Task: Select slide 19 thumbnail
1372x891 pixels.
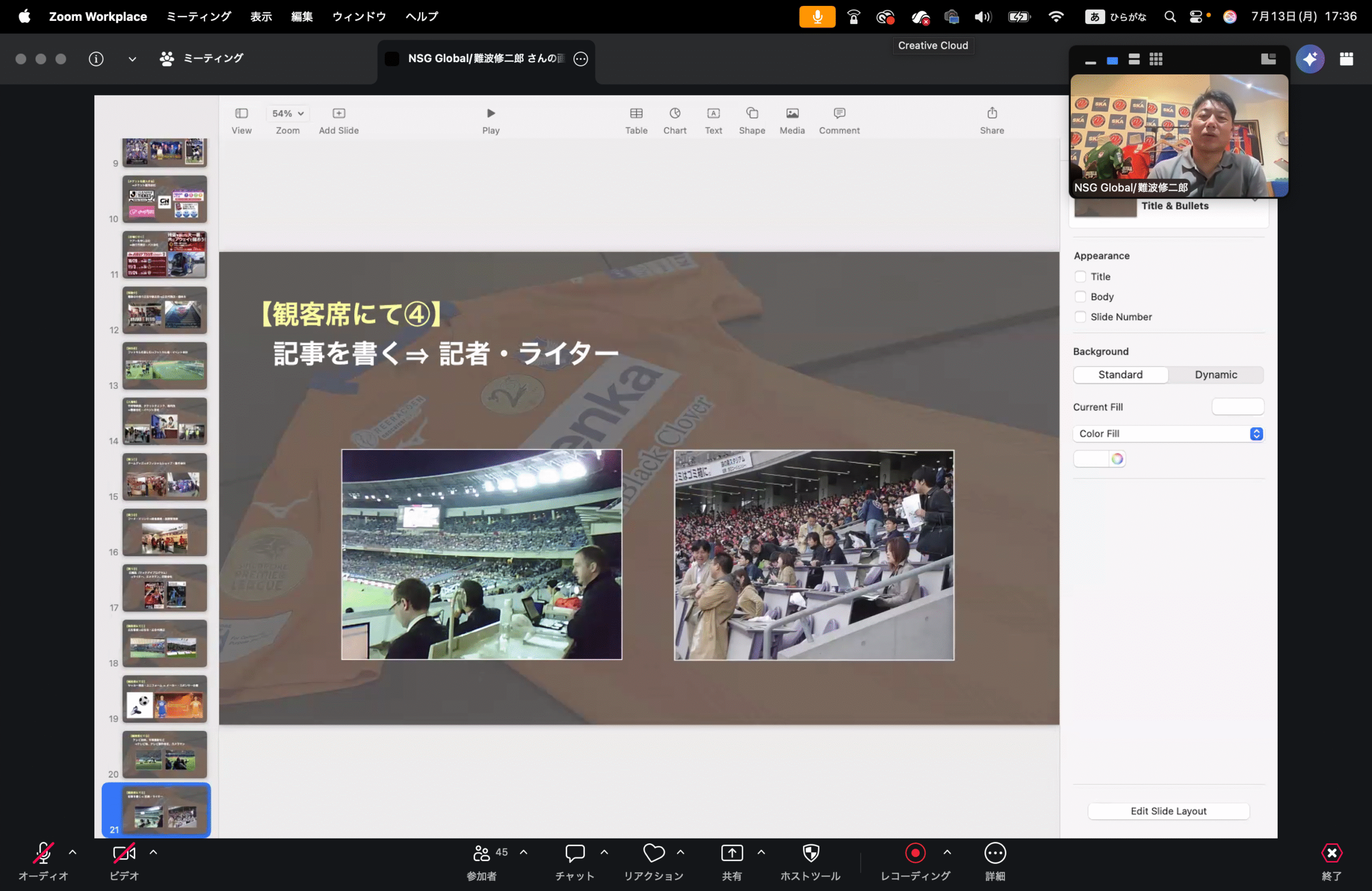Action: coord(165,699)
